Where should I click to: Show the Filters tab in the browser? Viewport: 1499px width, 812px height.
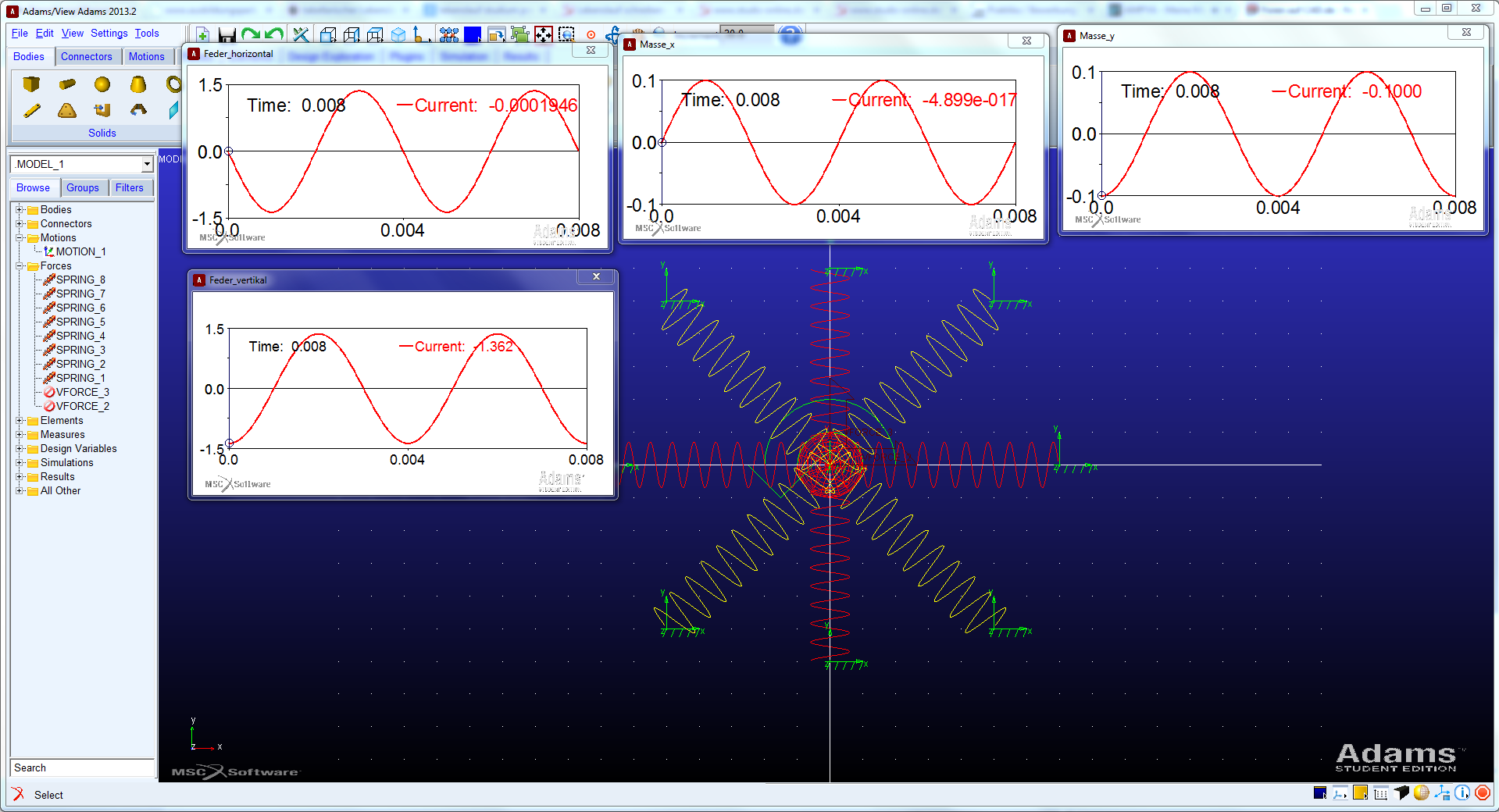[x=130, y=187]
